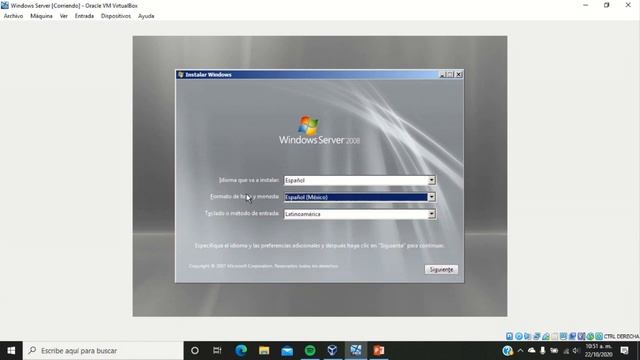This screenshot has height=360, width=640.
Task: Show hidden system tray icons
Action: (520, 351)
